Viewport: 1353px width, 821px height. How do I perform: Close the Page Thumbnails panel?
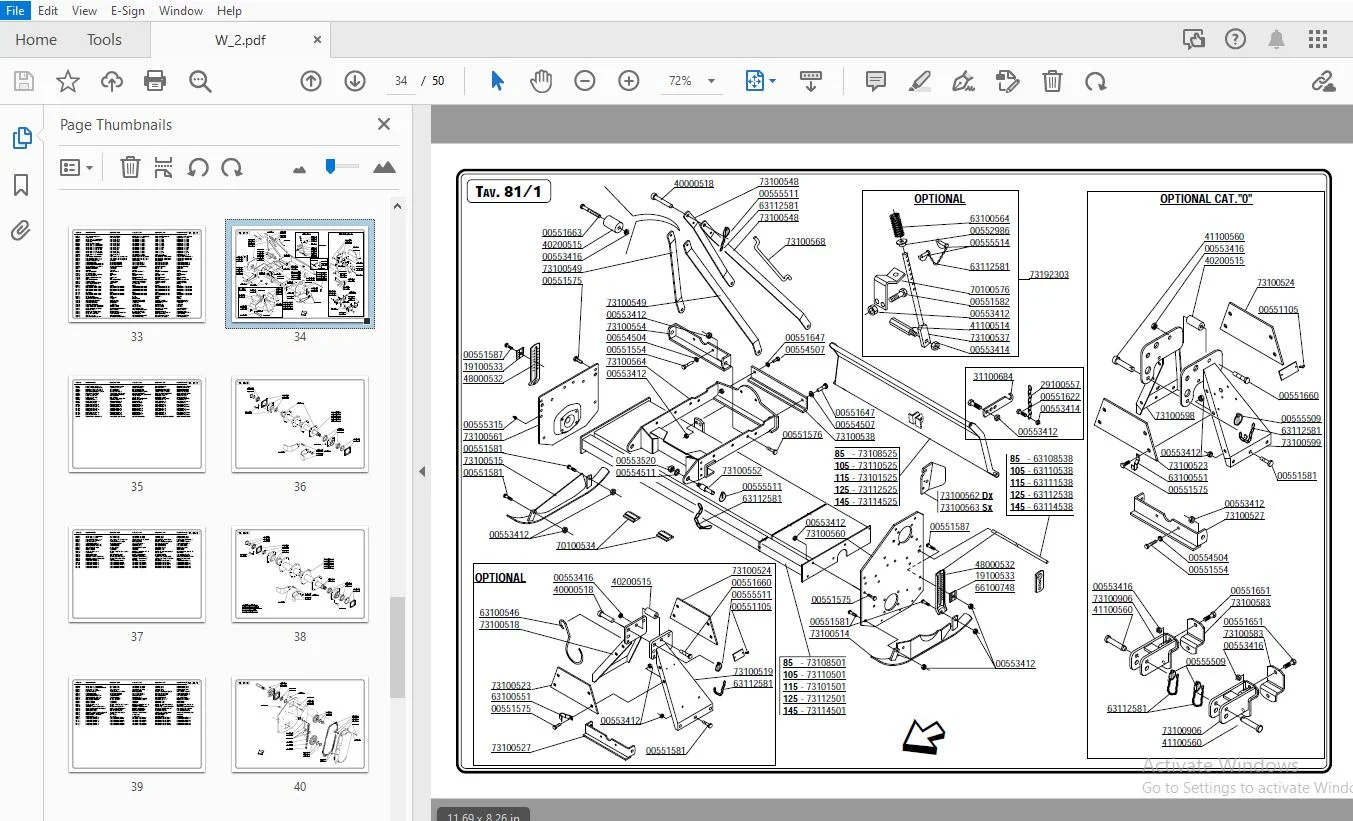tap(384, 124)
